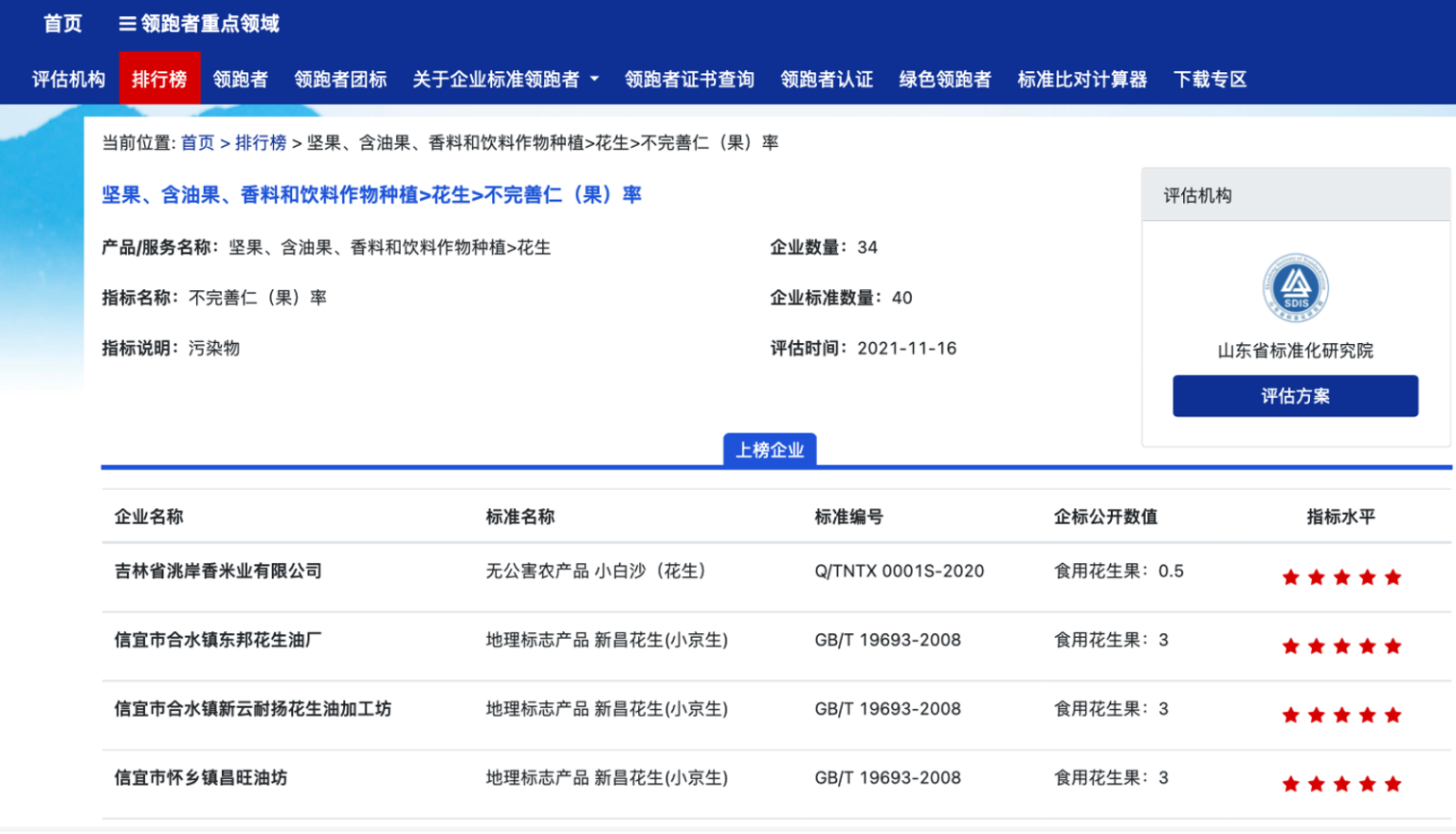Select the 上榜企业 tab
The width and height of the screenshot is (1456, 834).
770,449
